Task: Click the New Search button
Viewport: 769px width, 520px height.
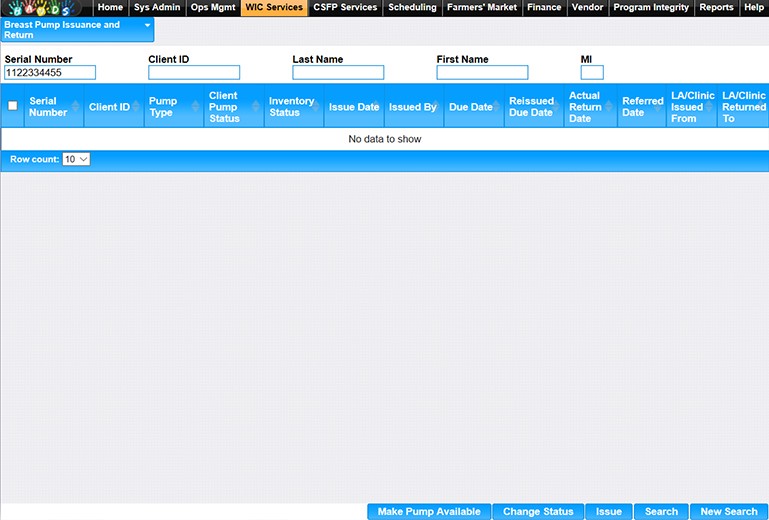Action: click(729, 512)
